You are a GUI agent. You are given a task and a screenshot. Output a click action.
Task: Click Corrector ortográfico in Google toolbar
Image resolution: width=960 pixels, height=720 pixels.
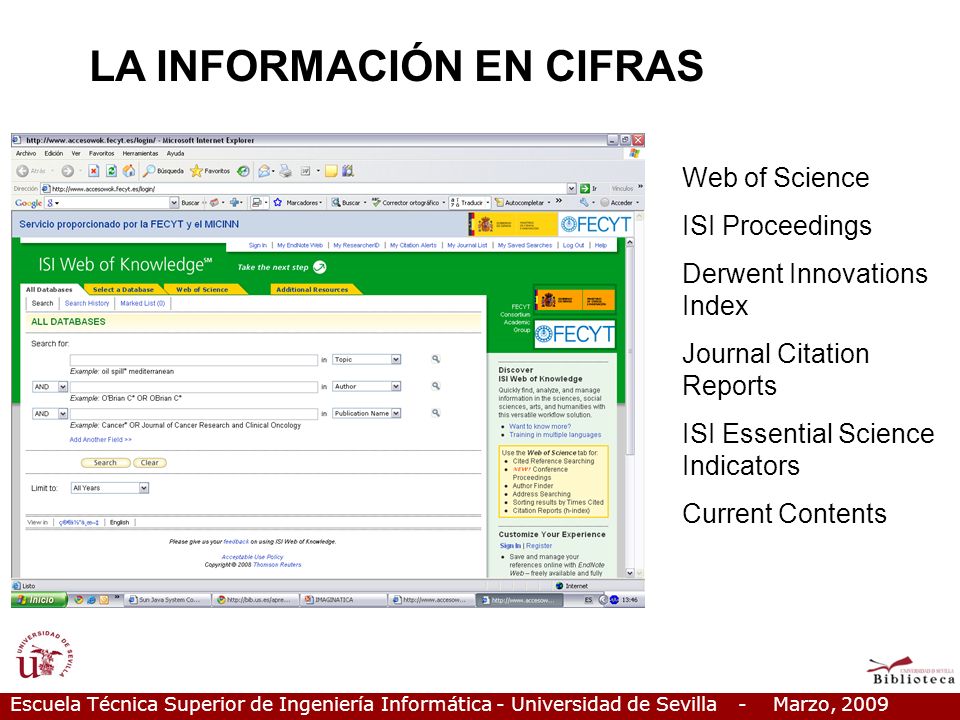pyautogui.click(x=408, y=203)
